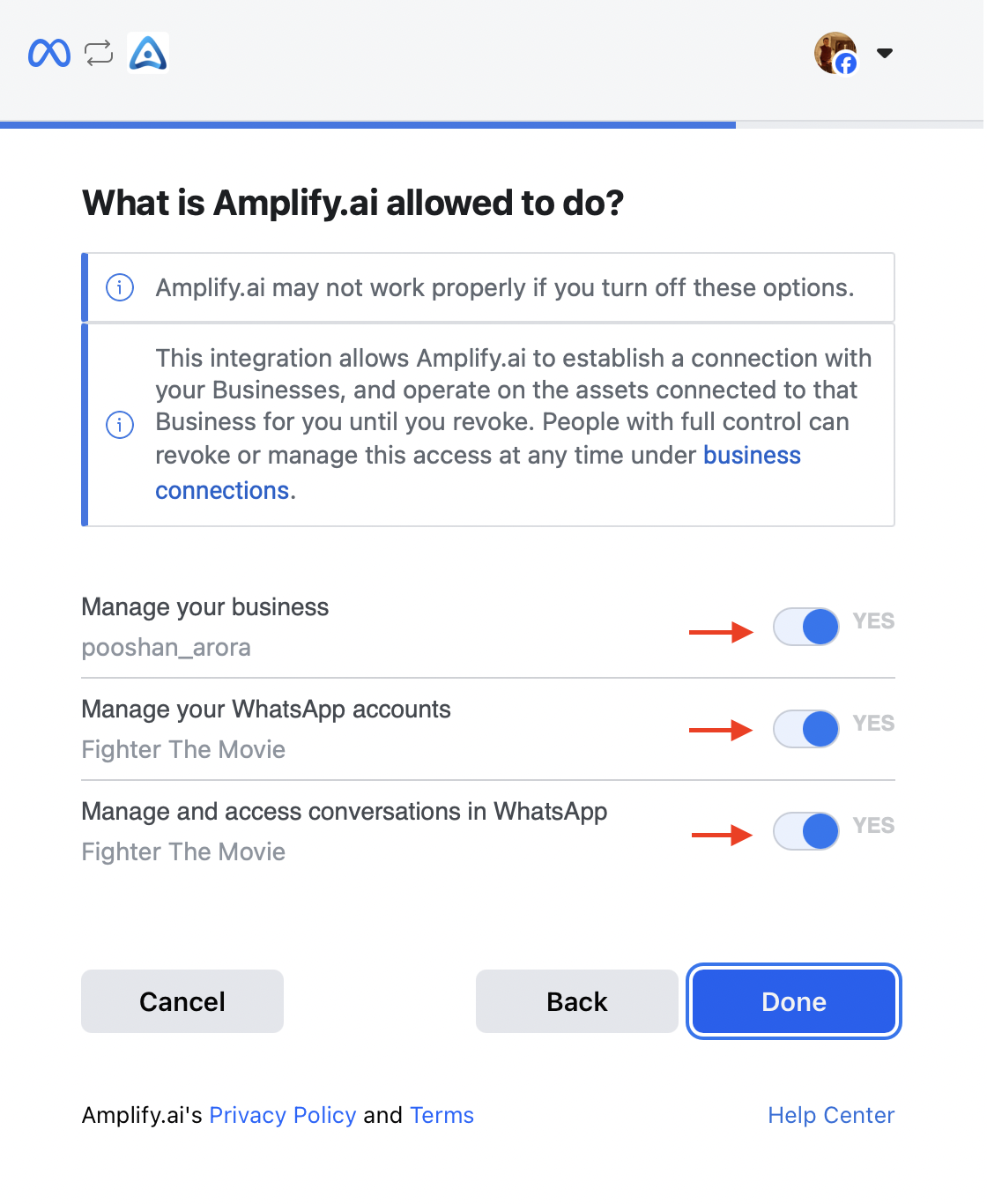Click the info icon beside Amplify.ai warning

point(120,287)
